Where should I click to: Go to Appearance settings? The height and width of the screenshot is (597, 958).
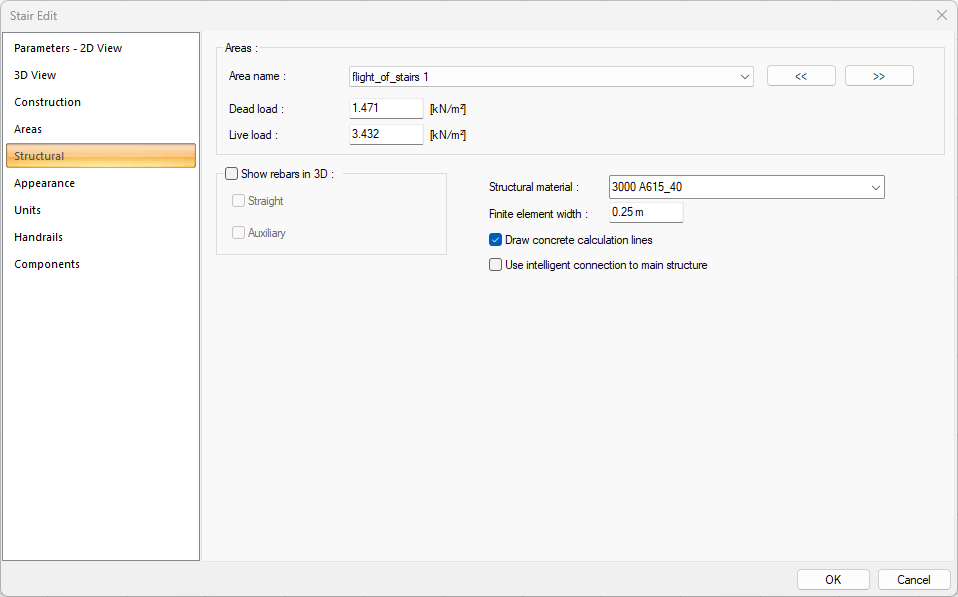[44, 183]
